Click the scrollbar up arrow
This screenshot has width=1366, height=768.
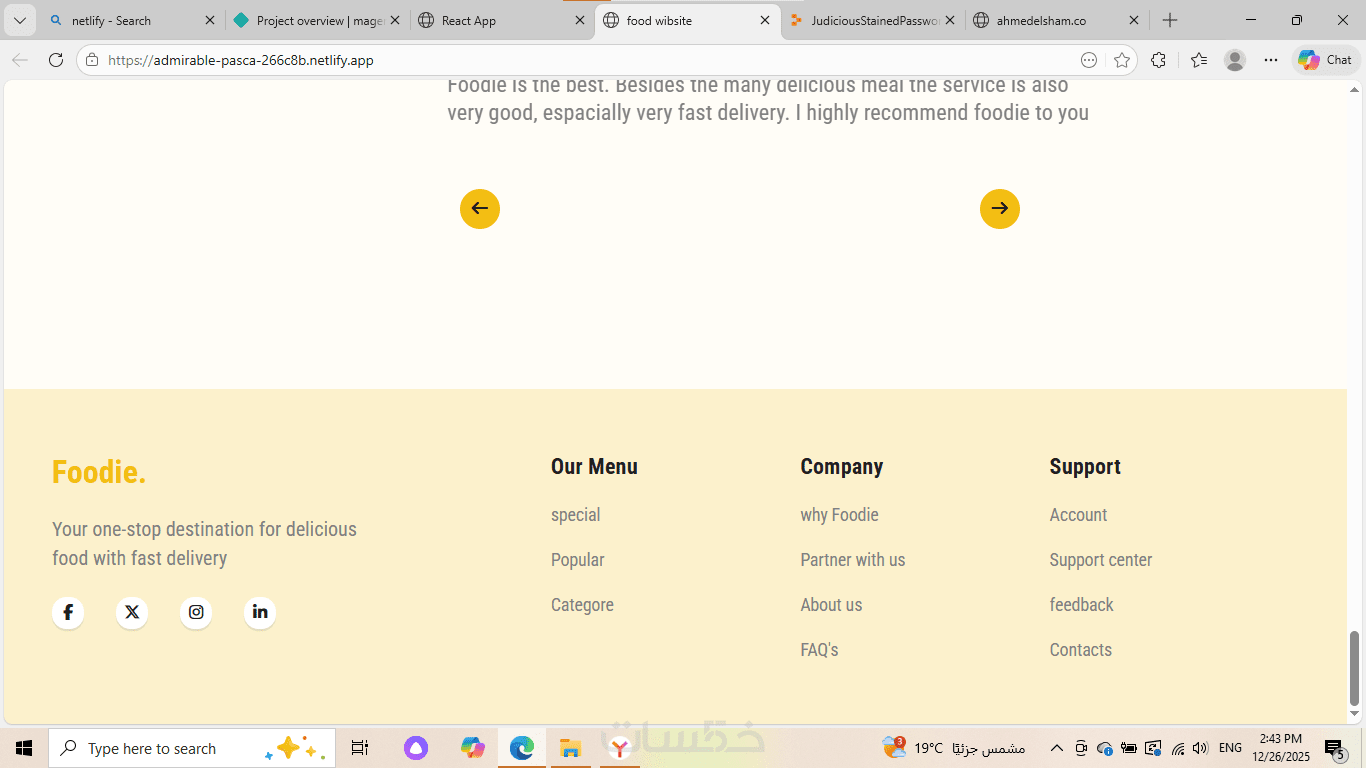1355,88
